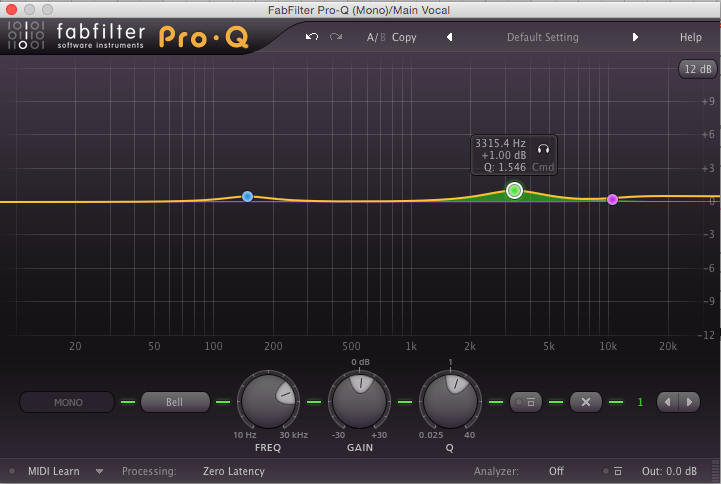This screenshot has height=484, width=721.
Task: Click the 3315.4 Hz frequency value
Action: pos(500,143)
